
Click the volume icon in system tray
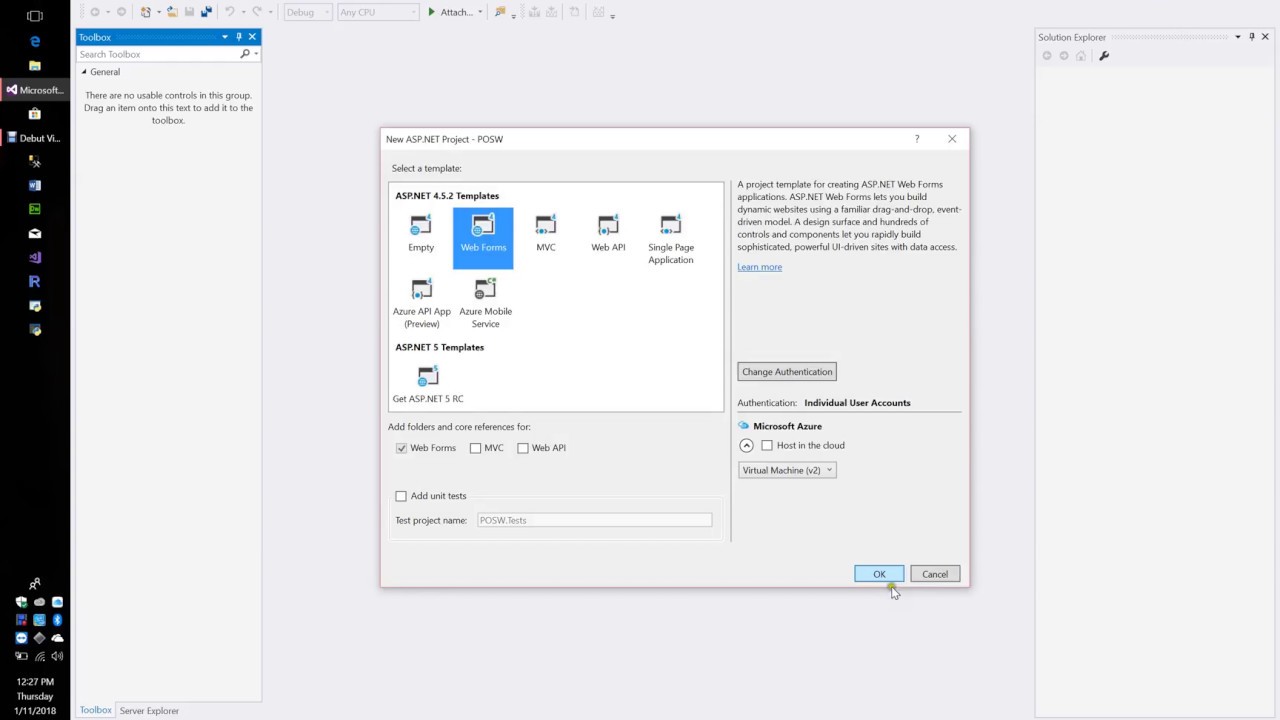pyautogui.click(x=57, y=656)
